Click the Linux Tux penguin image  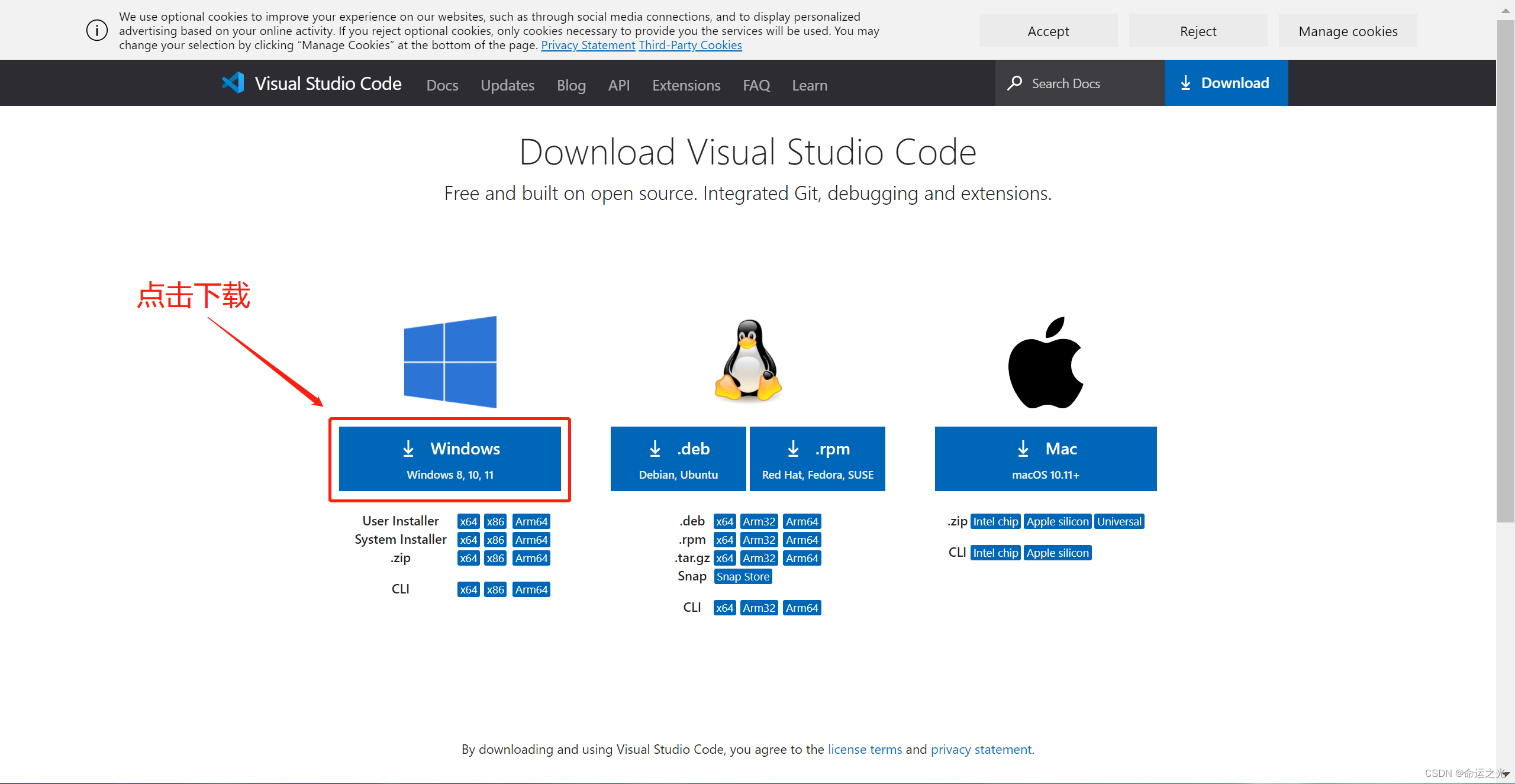pyautogui.click(x=748, y=360)
